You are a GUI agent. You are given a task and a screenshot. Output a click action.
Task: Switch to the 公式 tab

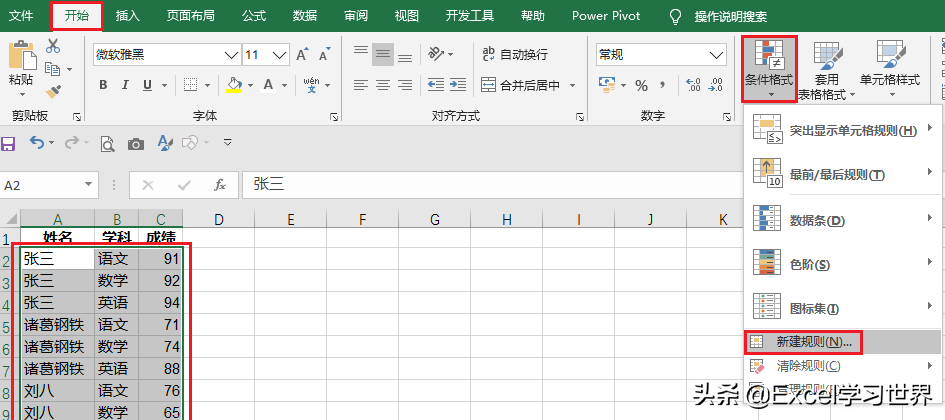(x=254, y=16)
